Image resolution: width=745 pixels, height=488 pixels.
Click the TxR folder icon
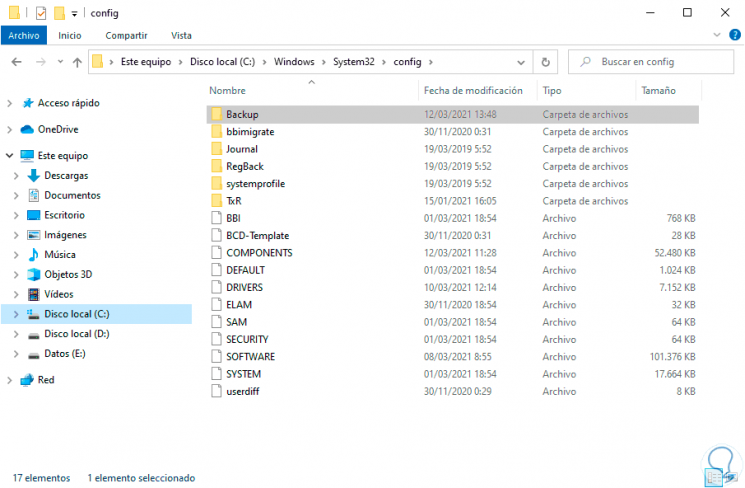pos(216,201)
